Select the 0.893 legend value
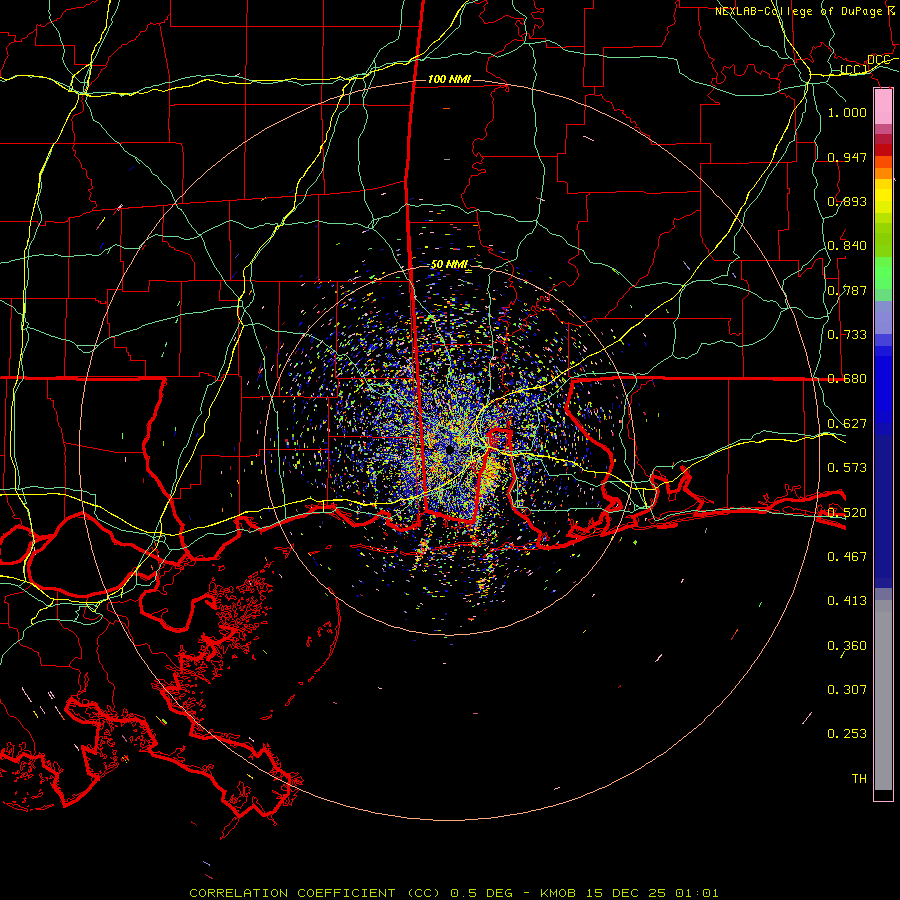The width and height of the screenshot is (900, 900). 847,201
